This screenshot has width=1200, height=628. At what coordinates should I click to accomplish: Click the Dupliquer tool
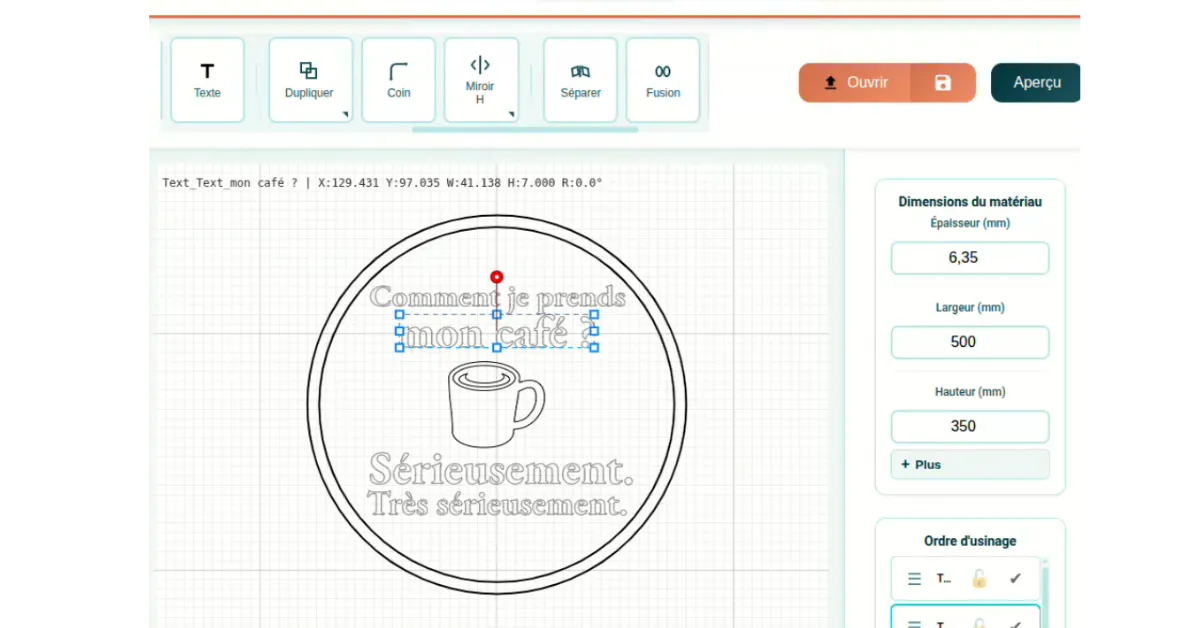[x=310, y=80]
